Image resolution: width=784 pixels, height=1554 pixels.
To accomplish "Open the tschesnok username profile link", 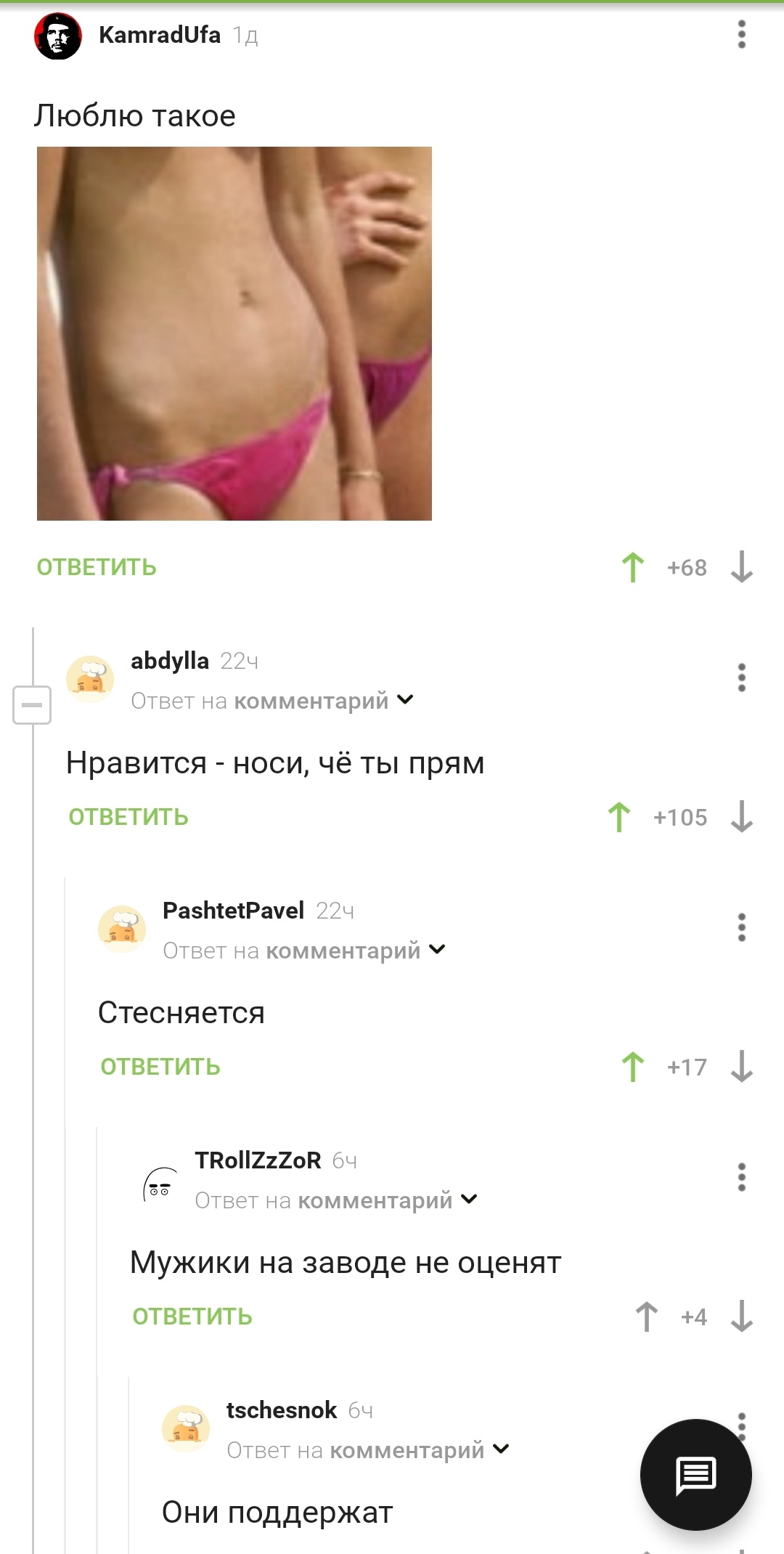I will tap(282, 1410).
